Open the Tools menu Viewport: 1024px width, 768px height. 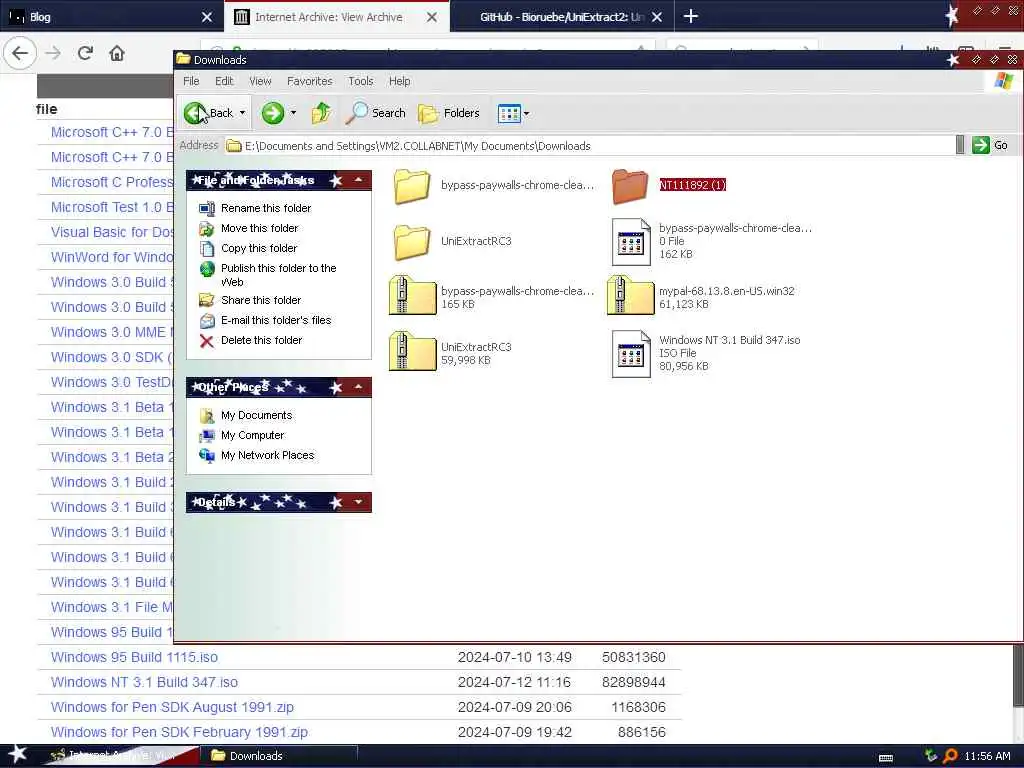point(360,81)
